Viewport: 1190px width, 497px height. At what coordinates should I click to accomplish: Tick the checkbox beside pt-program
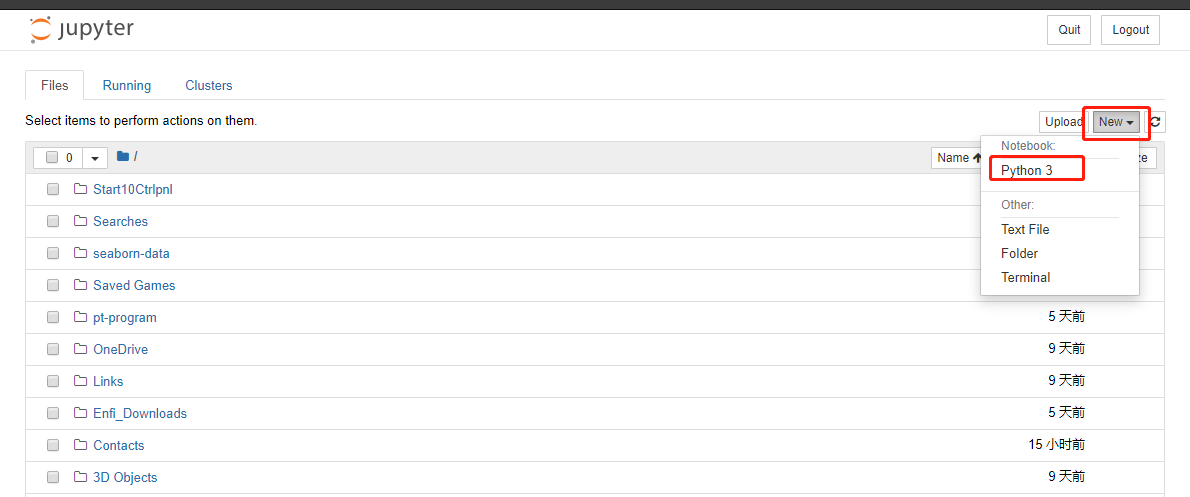pos(53,317)
